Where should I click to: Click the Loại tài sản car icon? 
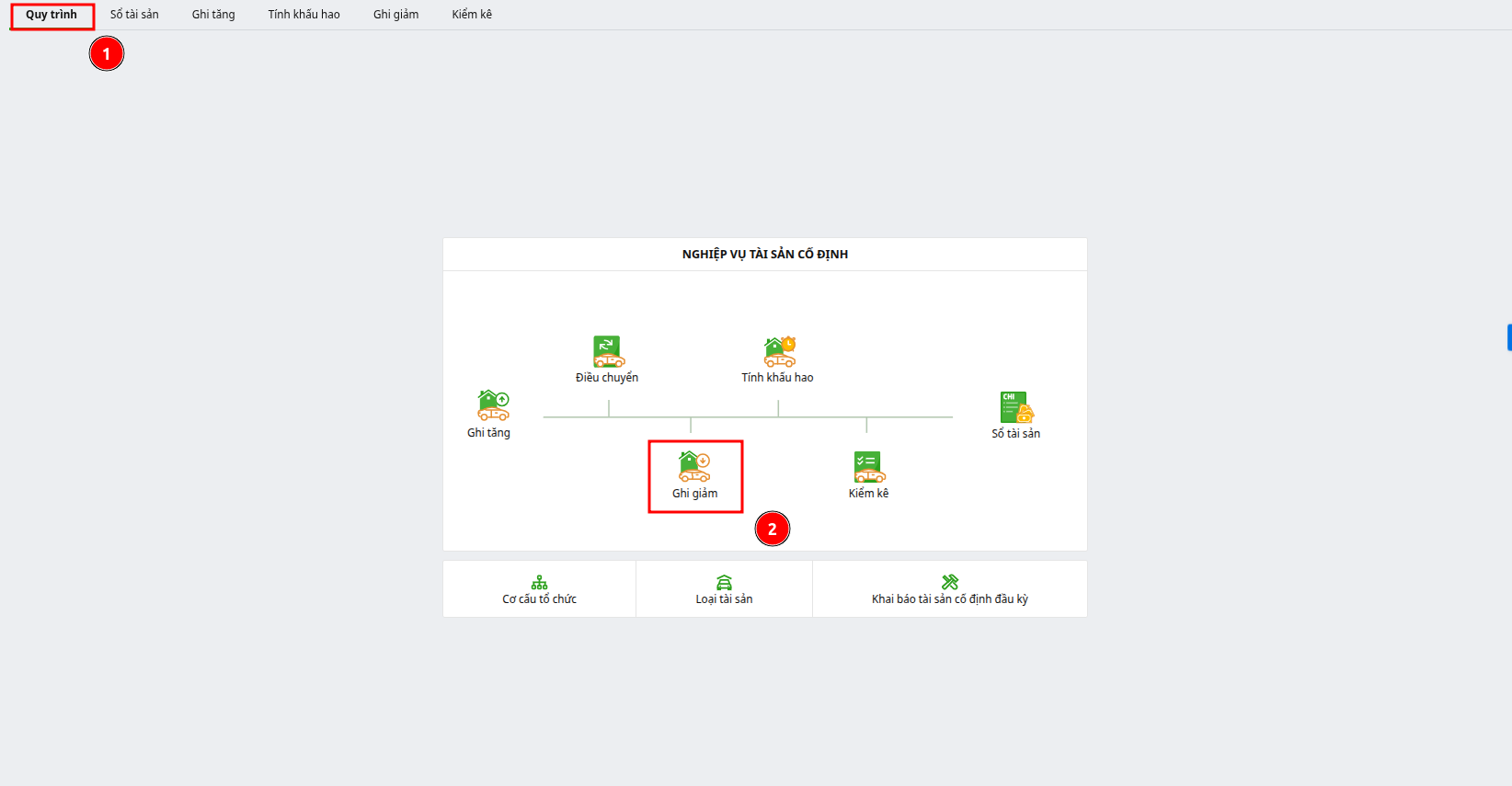(725, 583)
